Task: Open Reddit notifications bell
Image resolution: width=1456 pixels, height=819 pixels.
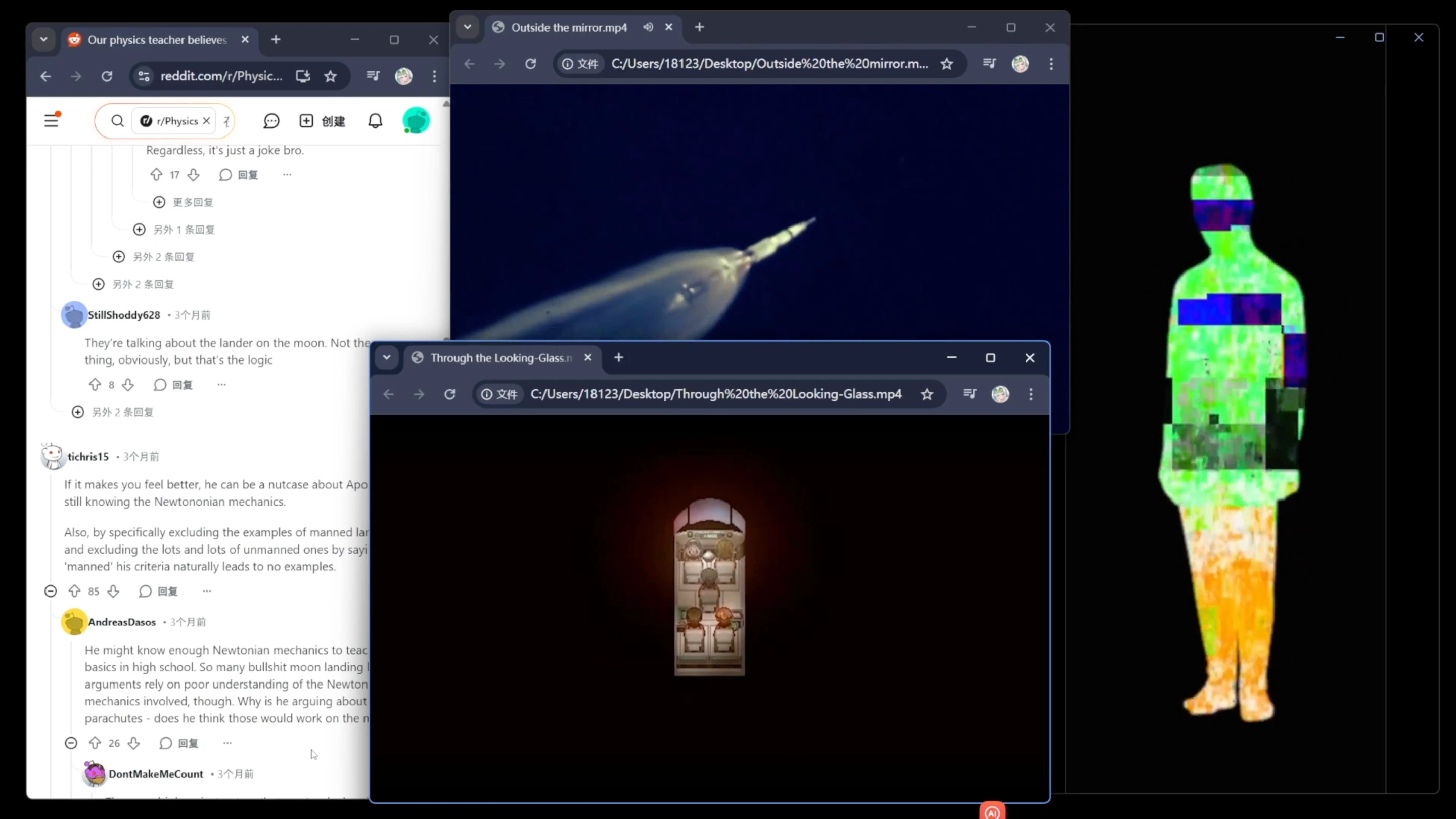Action: [375, 121]
